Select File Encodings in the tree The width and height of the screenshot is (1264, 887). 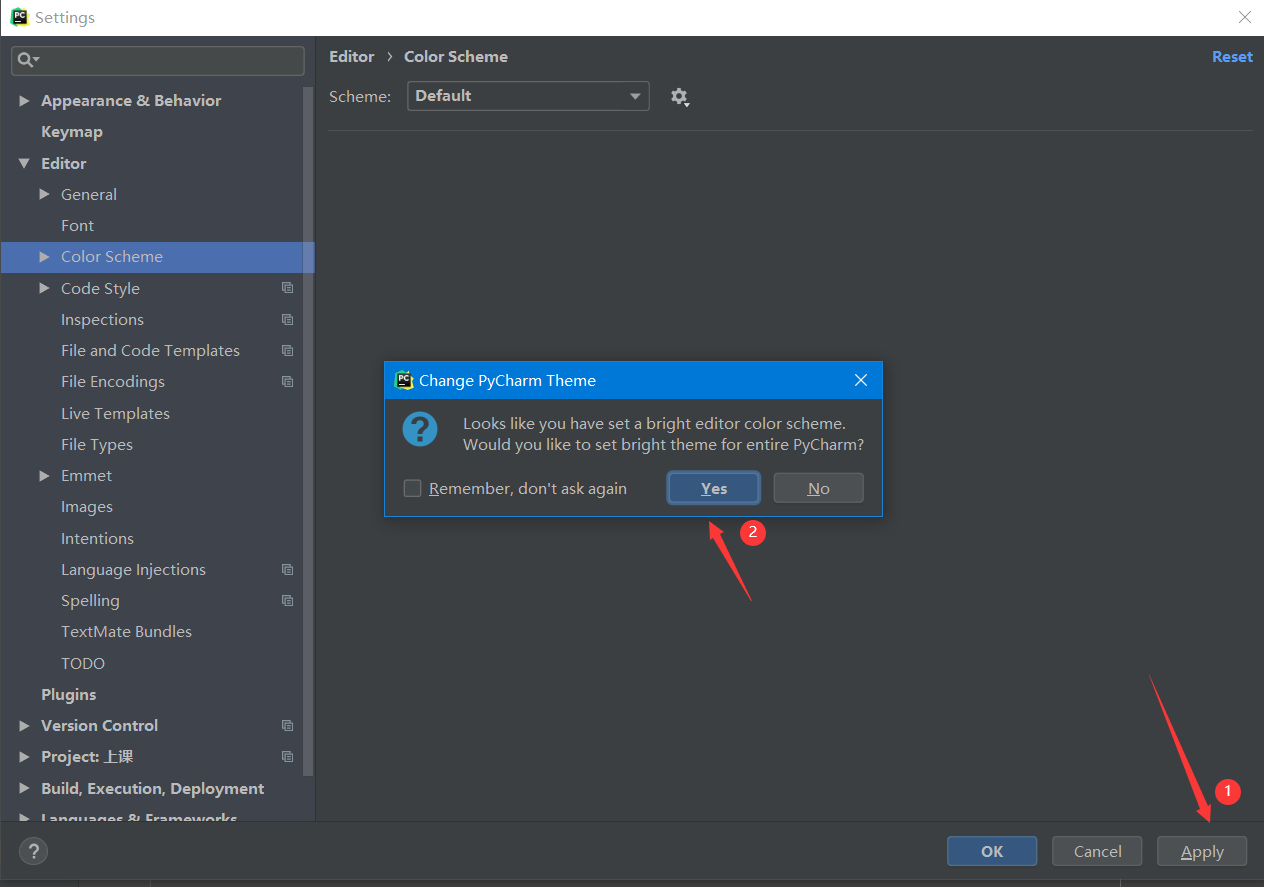pyautogui.click(x=113, y=382)
